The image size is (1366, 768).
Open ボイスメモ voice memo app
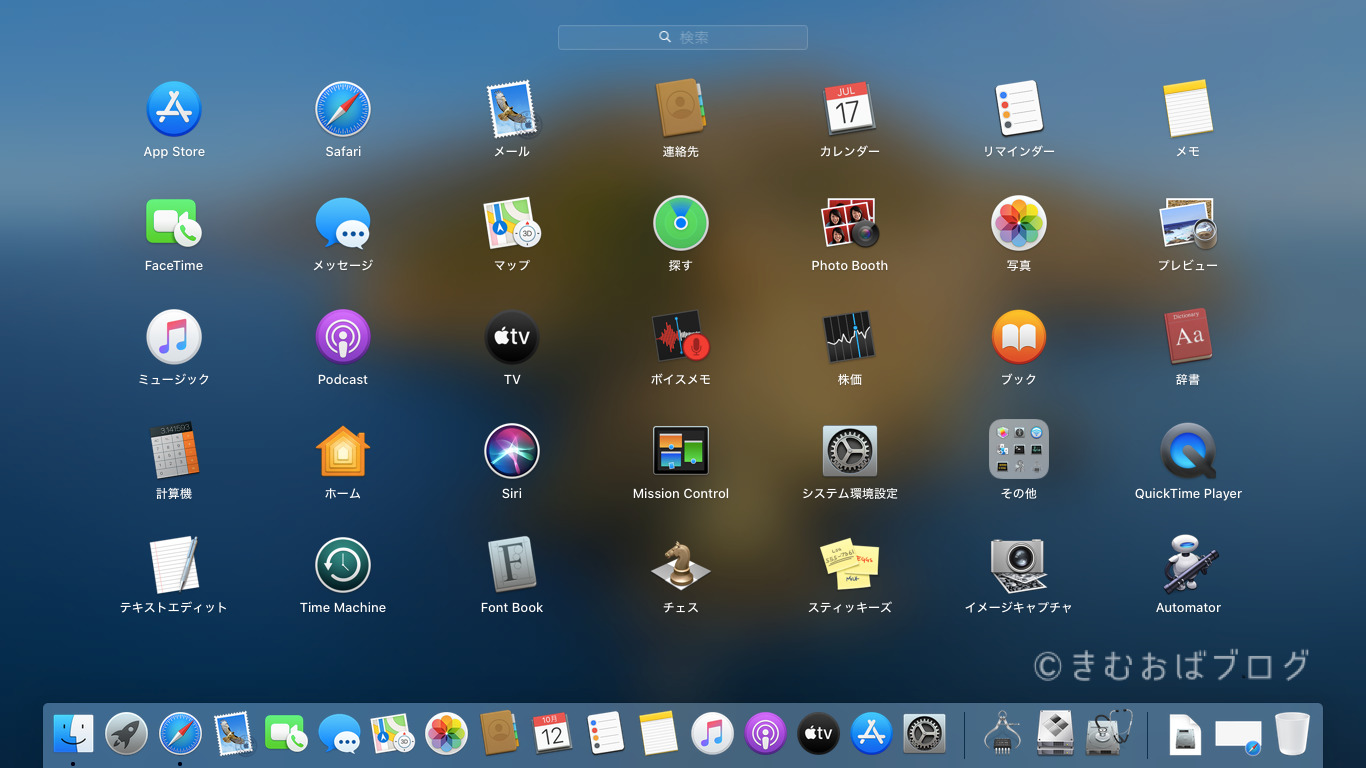click(681, 337)
